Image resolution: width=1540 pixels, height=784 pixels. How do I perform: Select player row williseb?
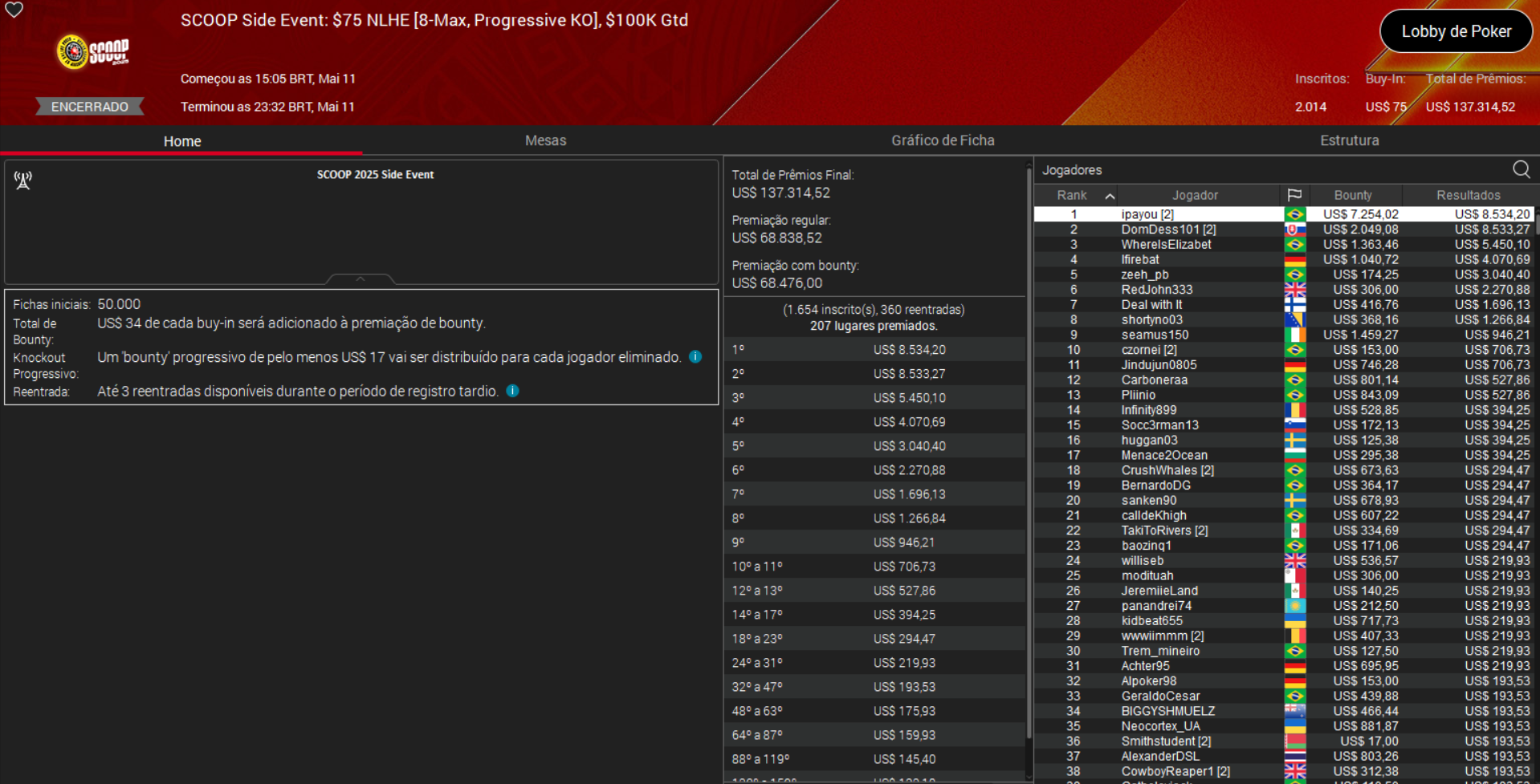(1284, 561)
